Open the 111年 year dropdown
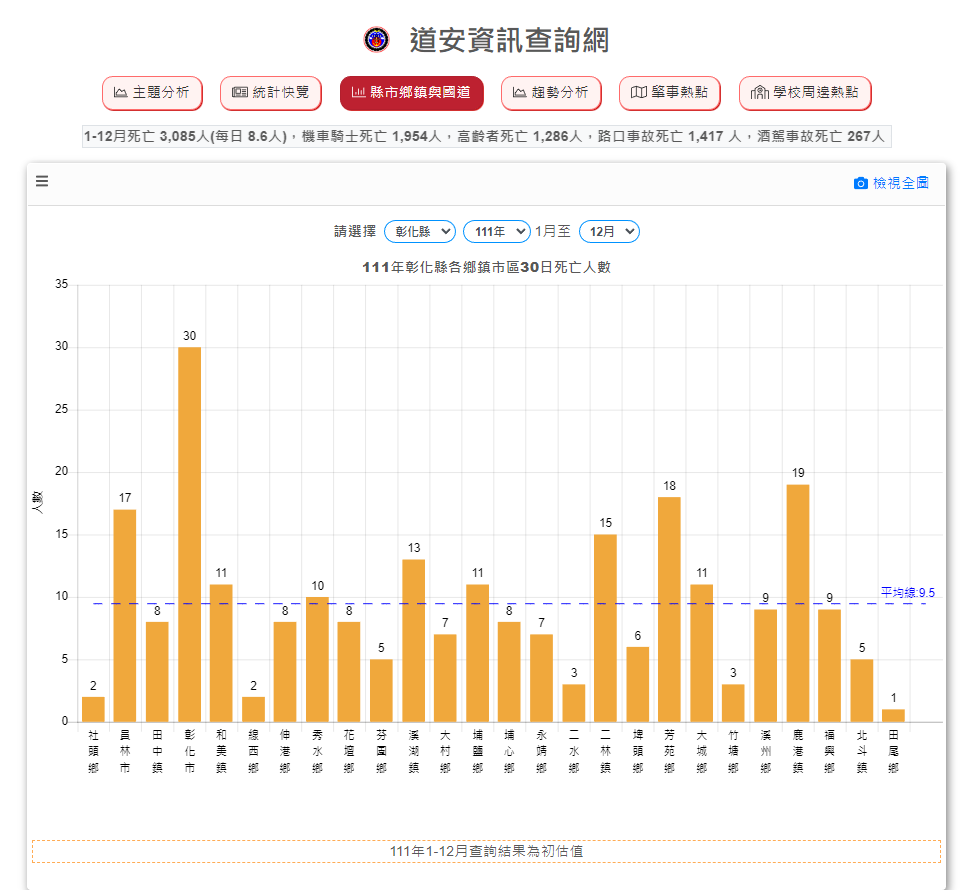 (496, 231)
